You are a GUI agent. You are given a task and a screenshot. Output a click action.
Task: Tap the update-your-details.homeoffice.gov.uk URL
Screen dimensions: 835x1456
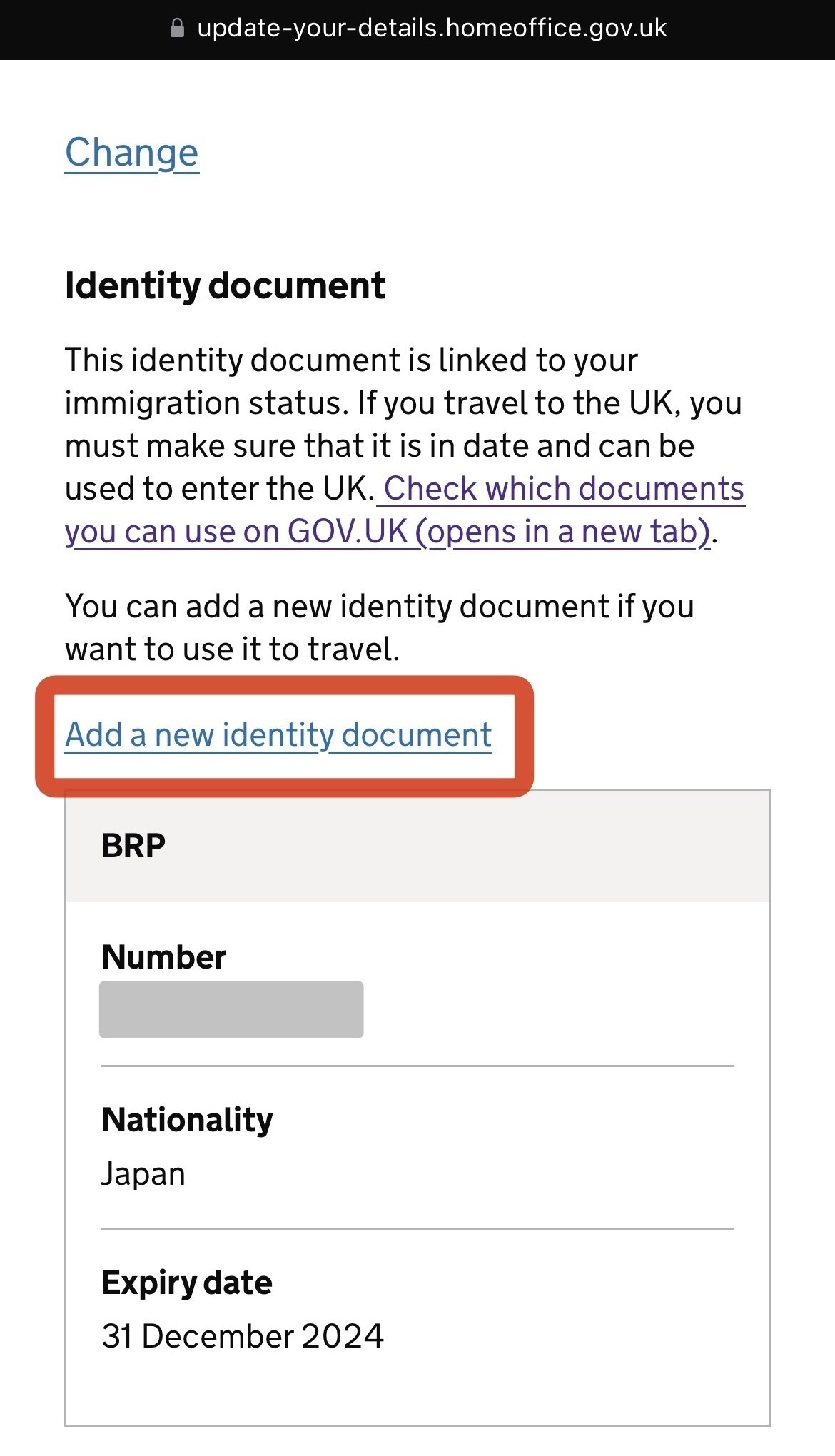point(431,29)
